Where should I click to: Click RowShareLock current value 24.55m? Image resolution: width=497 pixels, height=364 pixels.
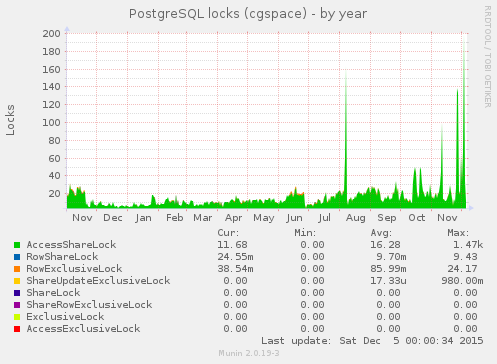tap(235, 257)
